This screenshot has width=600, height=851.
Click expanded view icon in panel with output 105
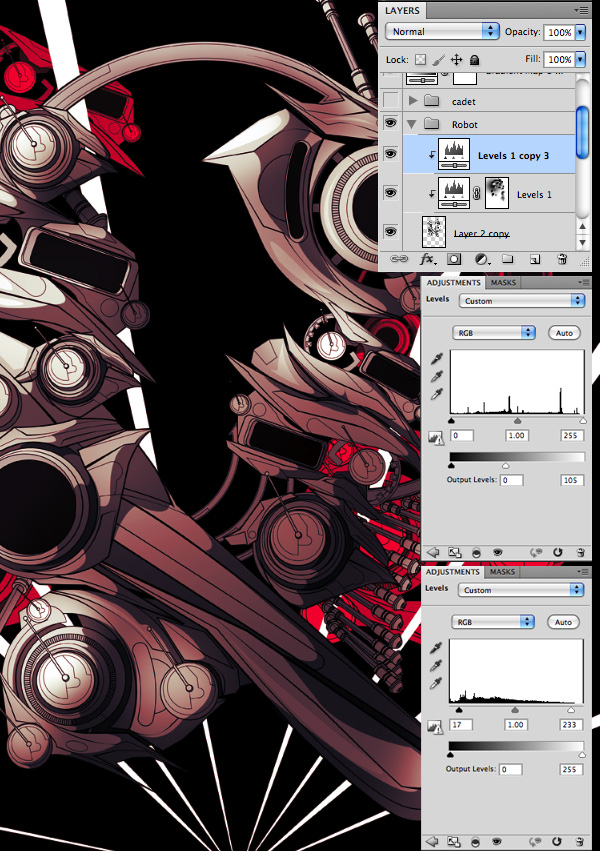pyautogui.click(x=454, y=552)
